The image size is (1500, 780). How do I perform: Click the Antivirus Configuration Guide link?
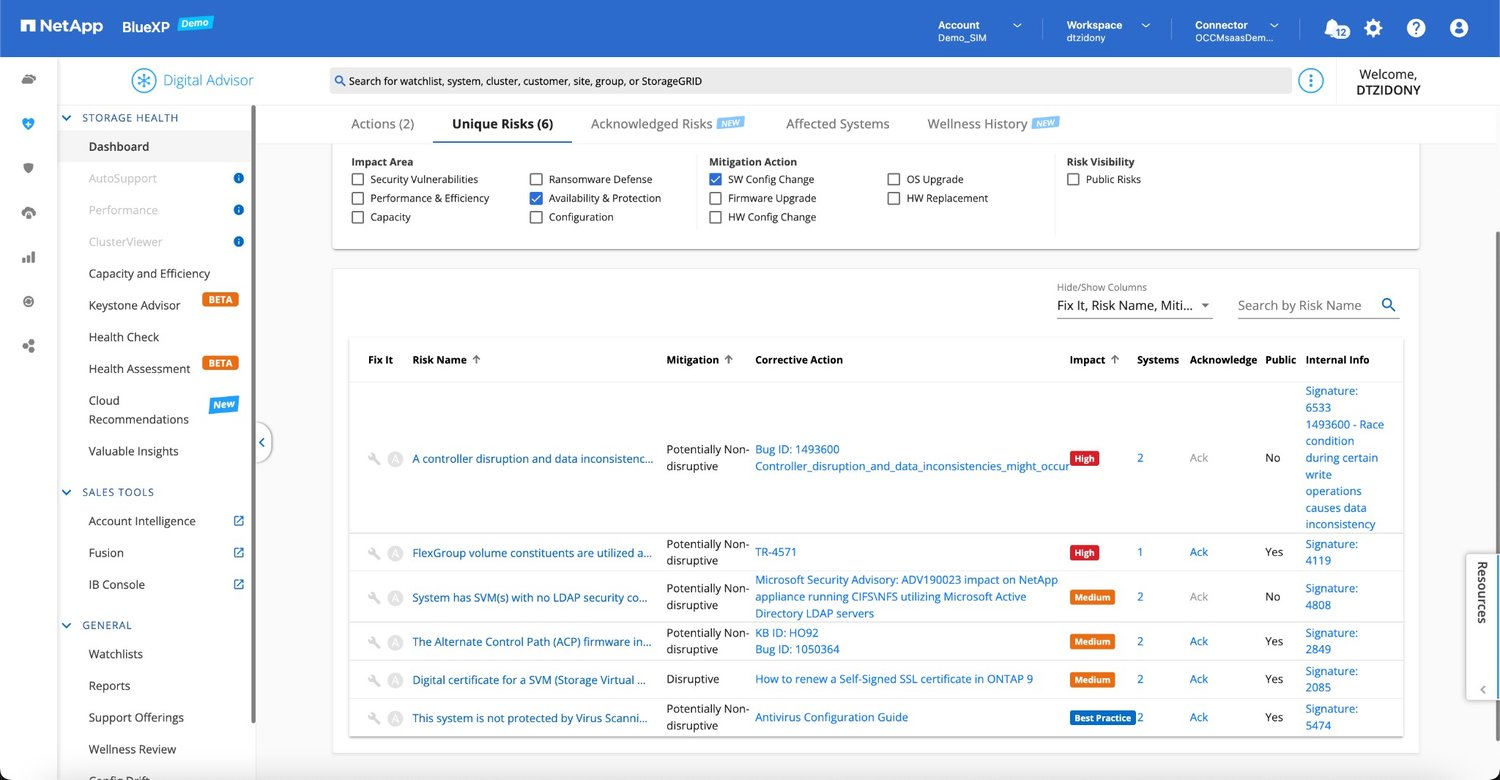[x=831, y=717]
